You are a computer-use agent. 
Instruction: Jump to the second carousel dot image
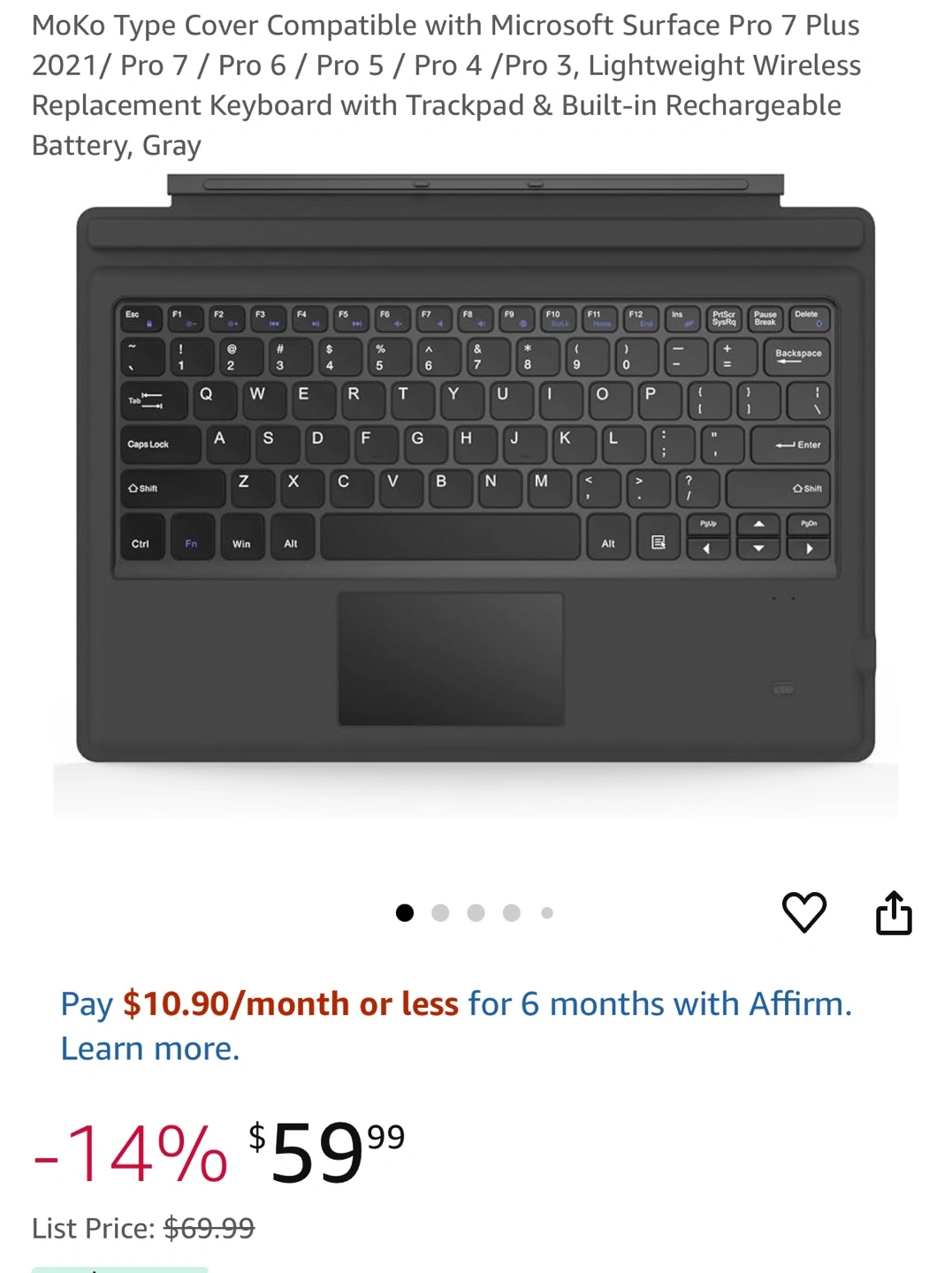coord(440,913)
